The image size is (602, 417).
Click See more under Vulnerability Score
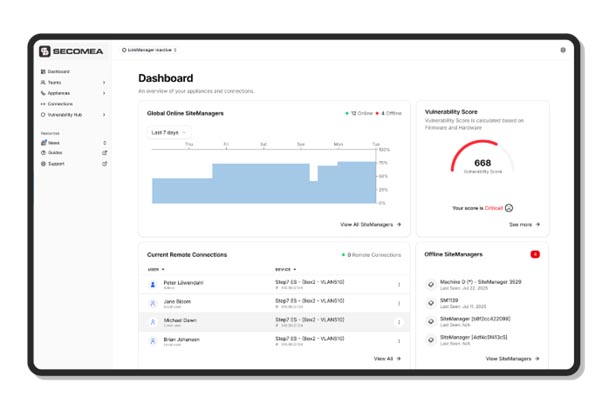point(524,224)
